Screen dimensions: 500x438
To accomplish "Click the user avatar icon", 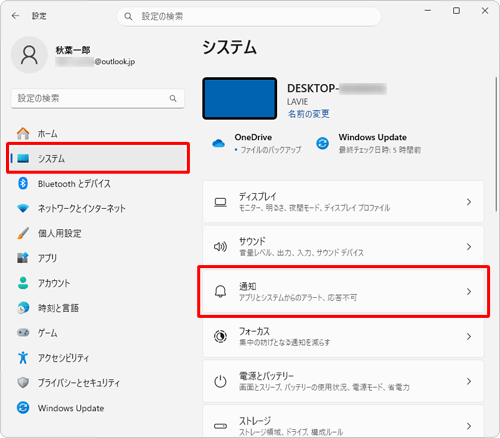I will pyautogui.click(x=29, y=55).
